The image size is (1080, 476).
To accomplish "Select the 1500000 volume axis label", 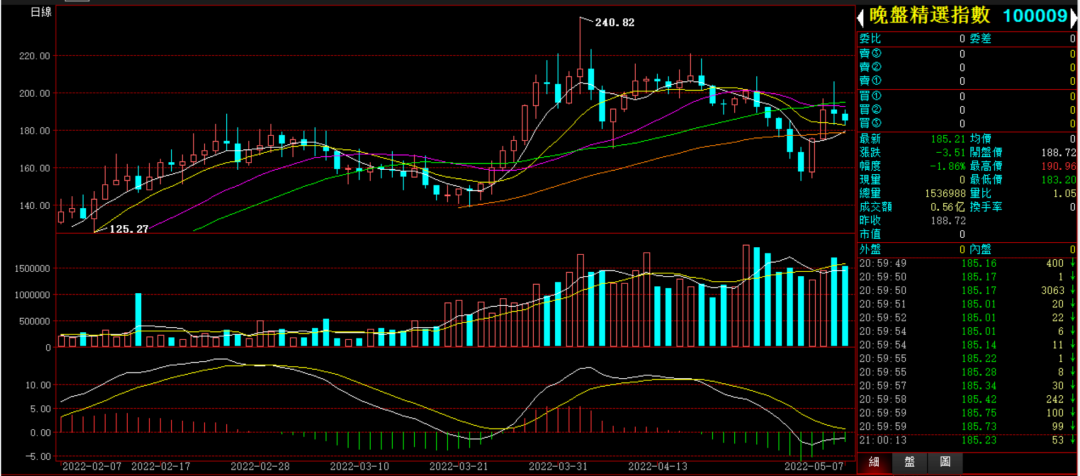I will pos(30,268).
